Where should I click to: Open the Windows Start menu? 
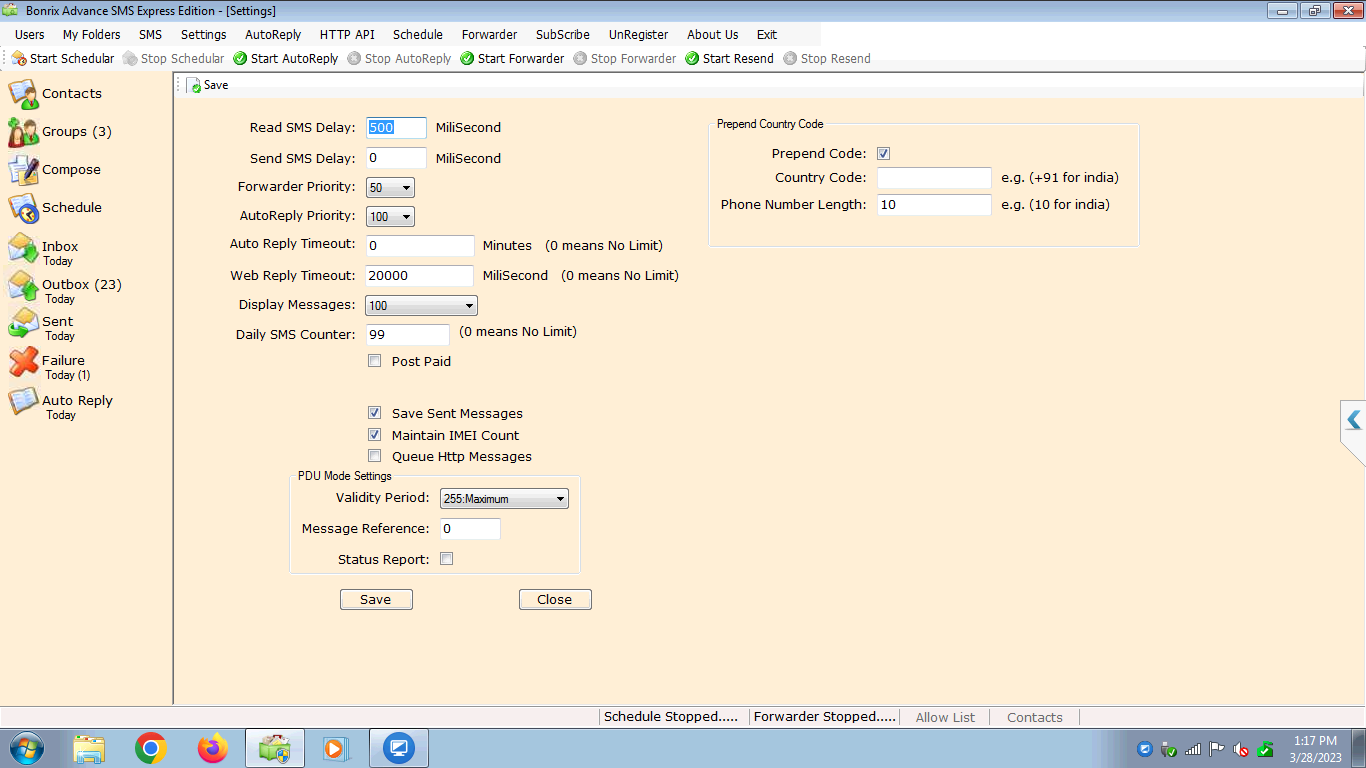click(26, 748)
